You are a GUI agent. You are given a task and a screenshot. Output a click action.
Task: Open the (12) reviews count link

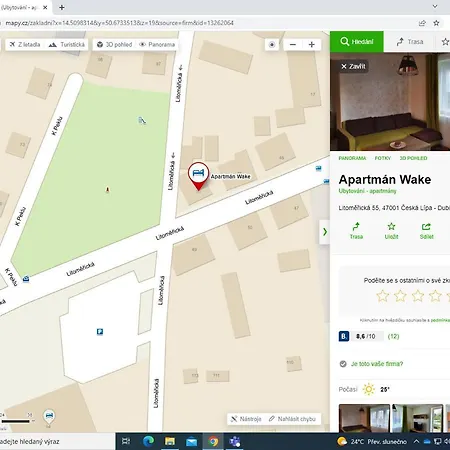393,336
